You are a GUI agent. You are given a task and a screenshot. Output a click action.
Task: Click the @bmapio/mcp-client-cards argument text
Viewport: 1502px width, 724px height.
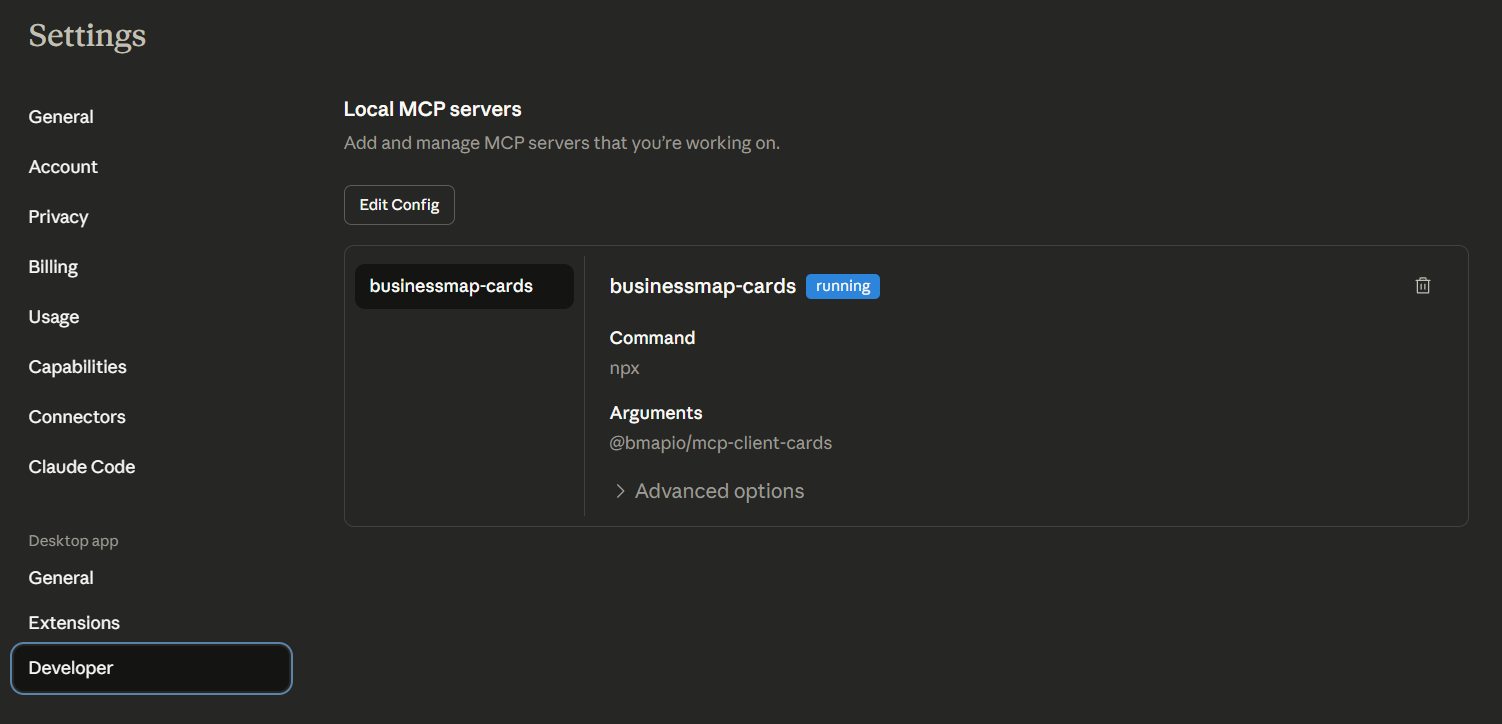pyautogui.click(x=720, y=443)
